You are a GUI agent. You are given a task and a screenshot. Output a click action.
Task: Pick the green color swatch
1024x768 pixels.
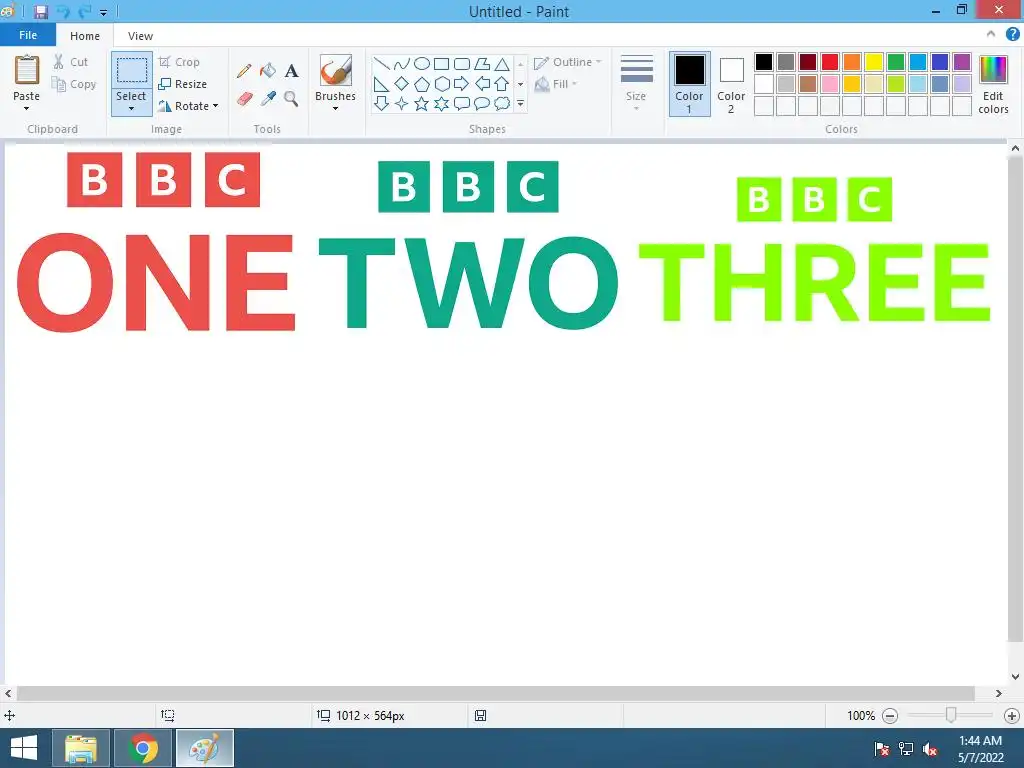(x=896, y=62)
